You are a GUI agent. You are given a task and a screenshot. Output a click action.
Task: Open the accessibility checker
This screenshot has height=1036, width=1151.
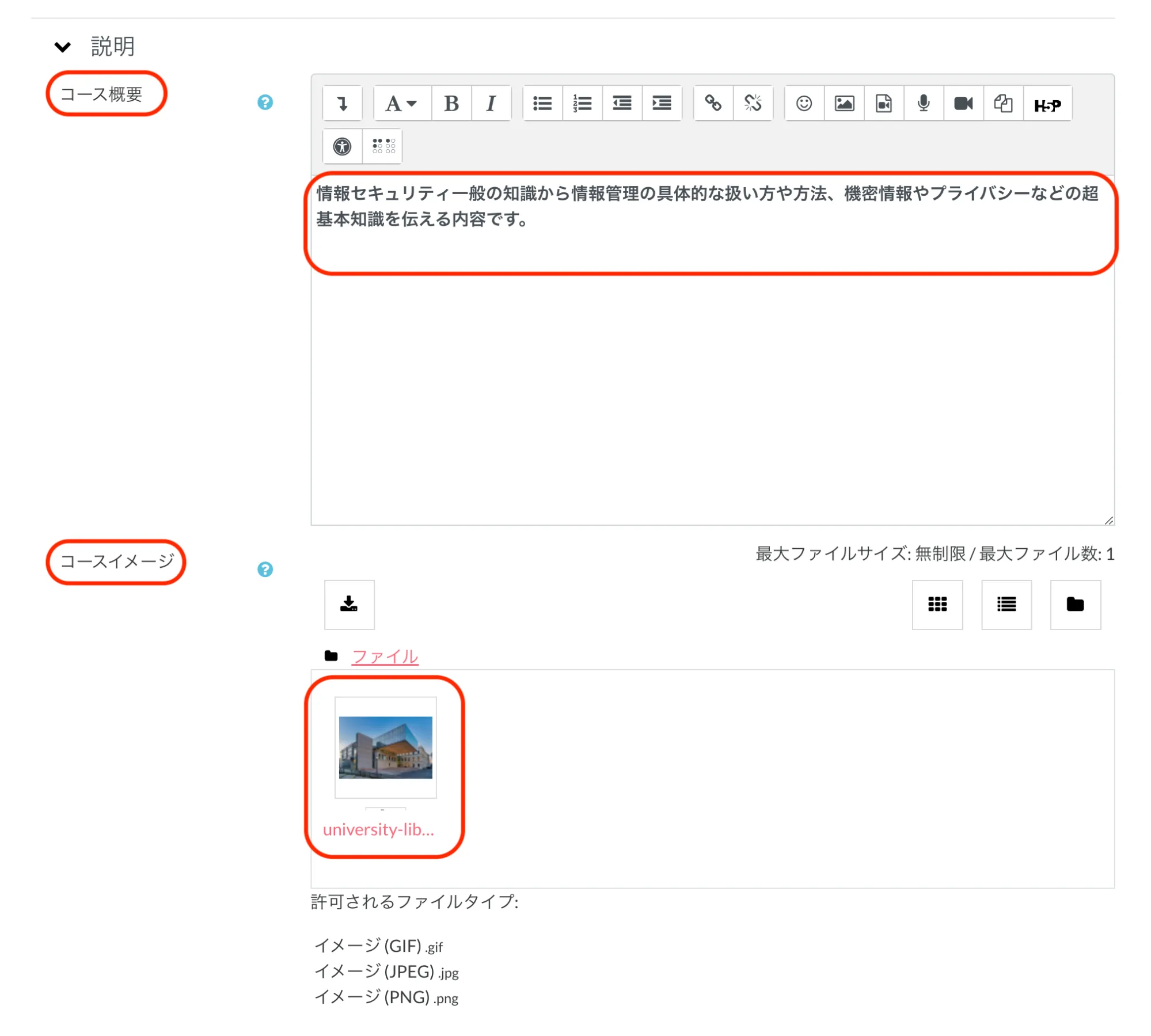pyautogui.click(x=342, y=146)
